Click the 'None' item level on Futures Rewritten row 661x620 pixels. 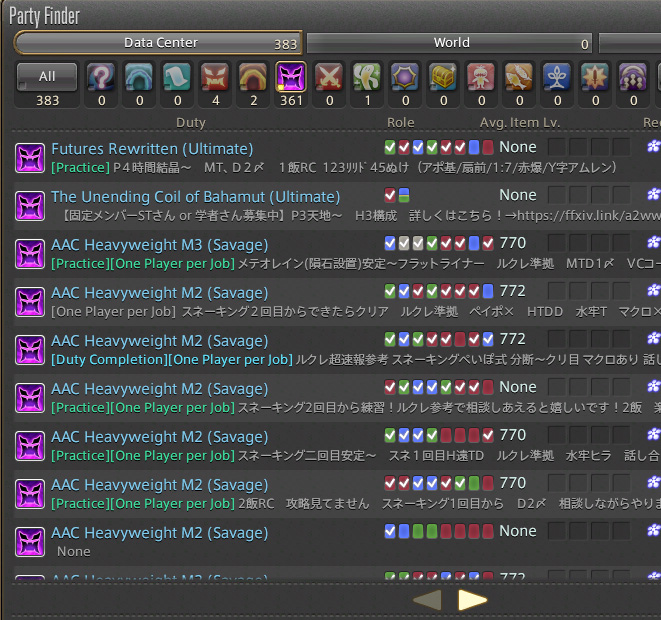click(518, 147)
